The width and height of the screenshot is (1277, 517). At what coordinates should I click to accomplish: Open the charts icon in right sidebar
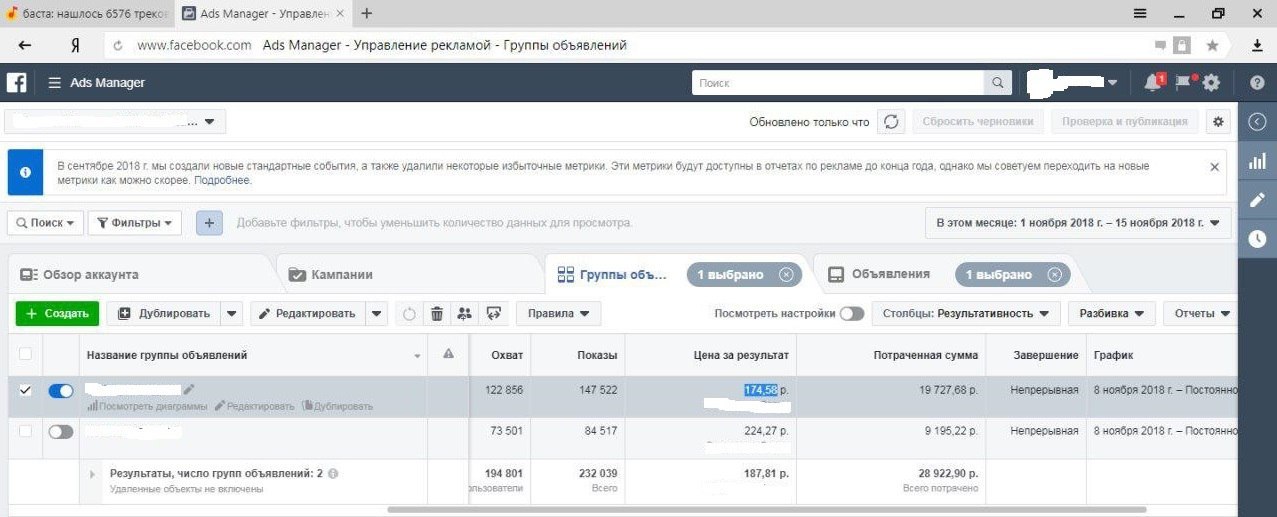point(1258,161)
